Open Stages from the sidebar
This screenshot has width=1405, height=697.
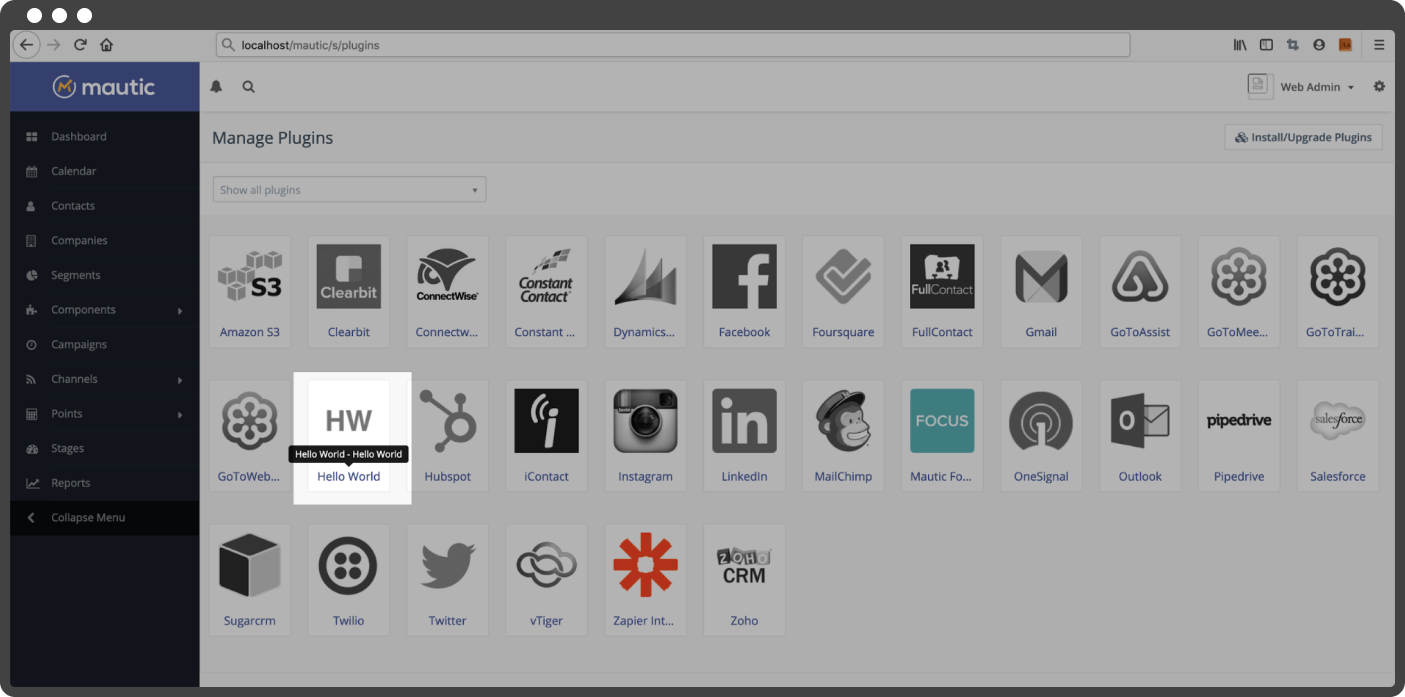pyautogui.click(x=105, y=449)
